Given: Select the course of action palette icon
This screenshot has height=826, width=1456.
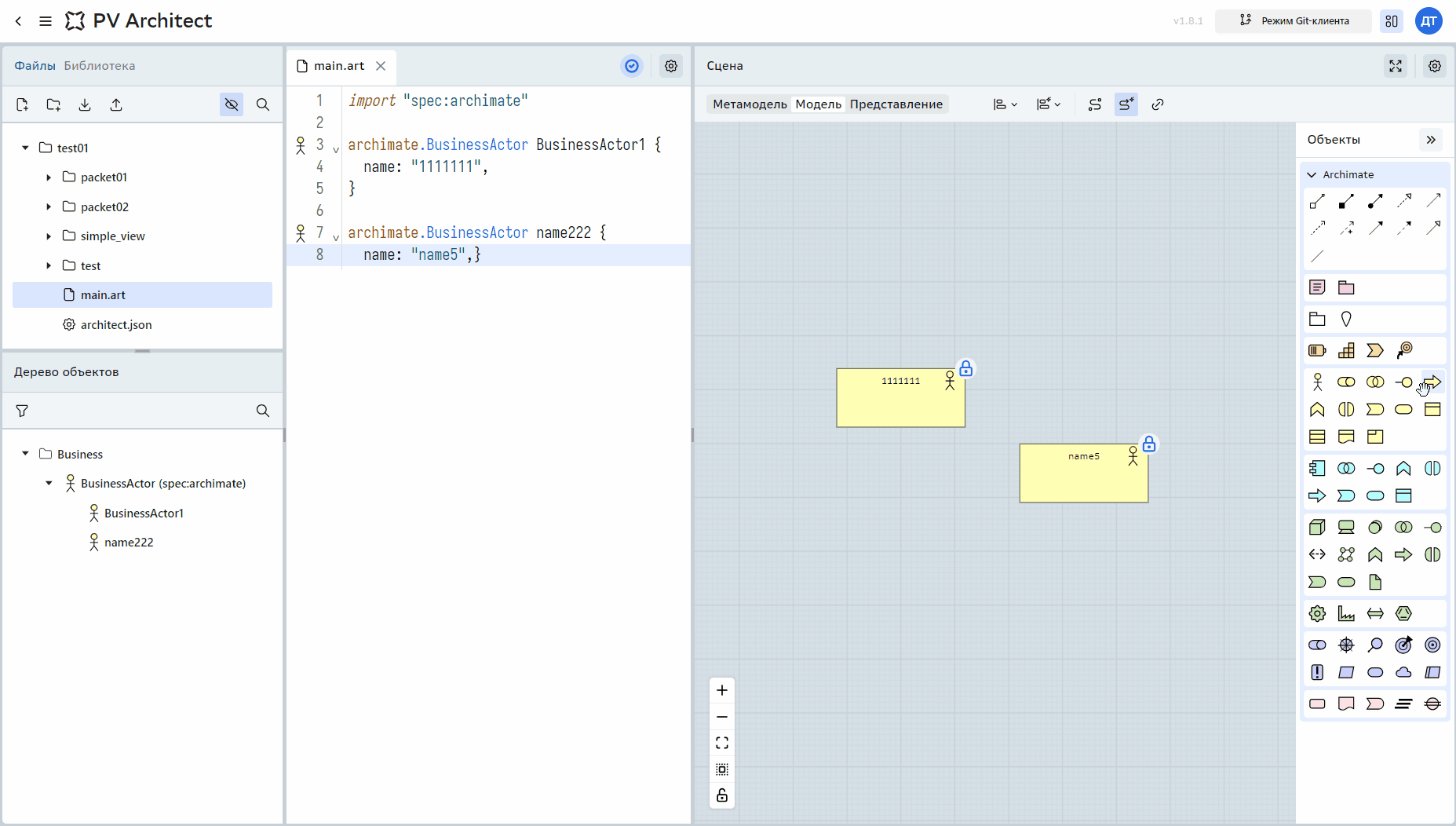Looking at the screenshot, I should pyautogui.click(x=1404, y=350).
